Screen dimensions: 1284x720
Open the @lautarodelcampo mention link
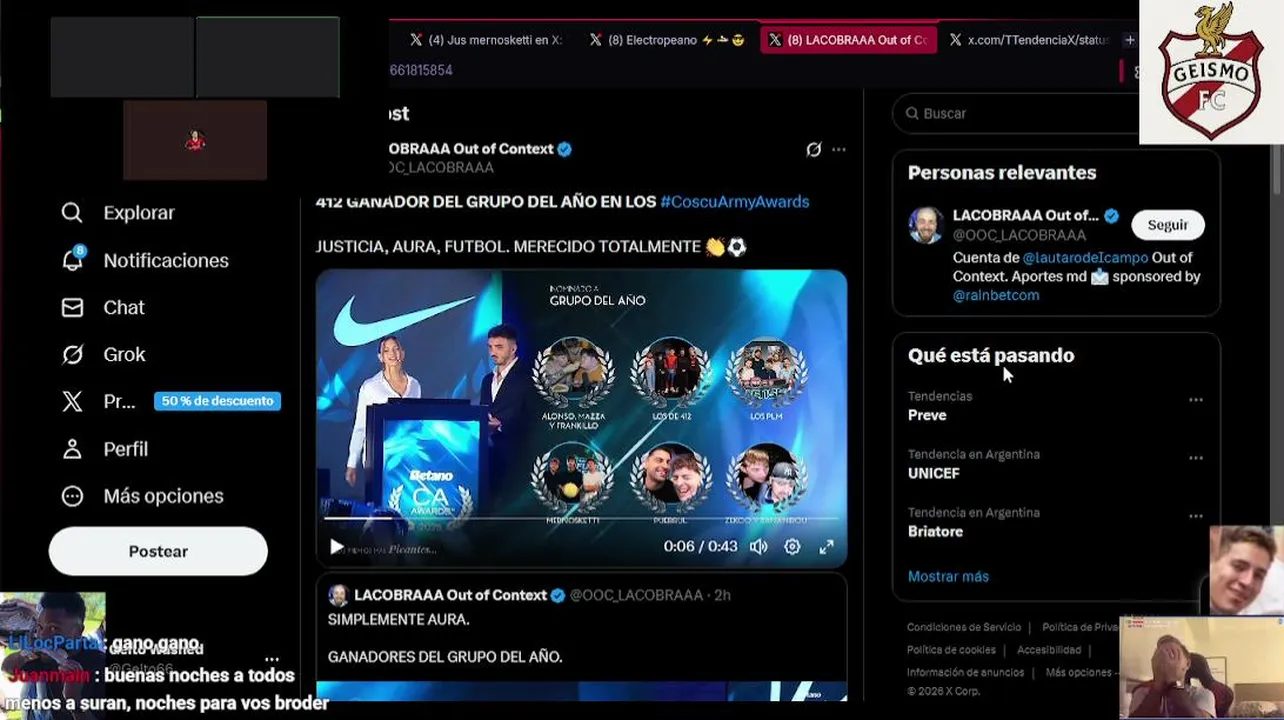click(1085, 257)
